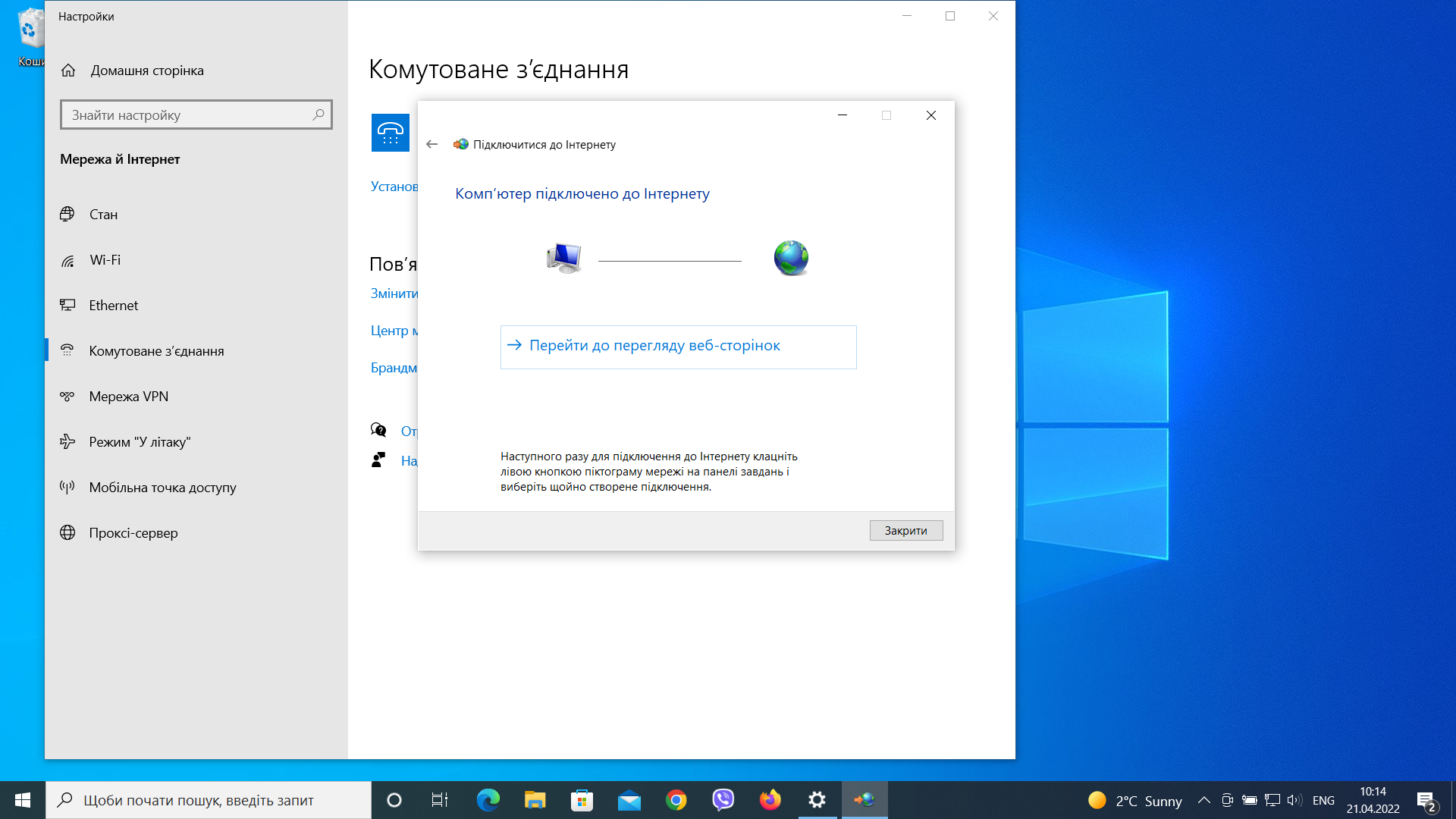Open the notification center icon
The image size is (1456, 819).
tap(1426, 800)
